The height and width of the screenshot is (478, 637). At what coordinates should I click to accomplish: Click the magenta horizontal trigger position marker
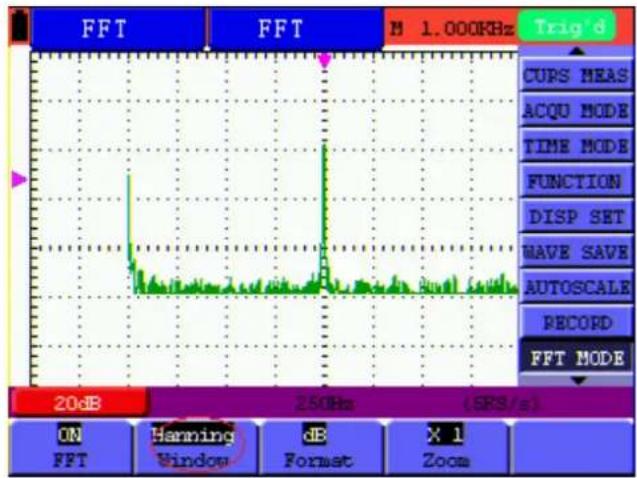(325, 61)
